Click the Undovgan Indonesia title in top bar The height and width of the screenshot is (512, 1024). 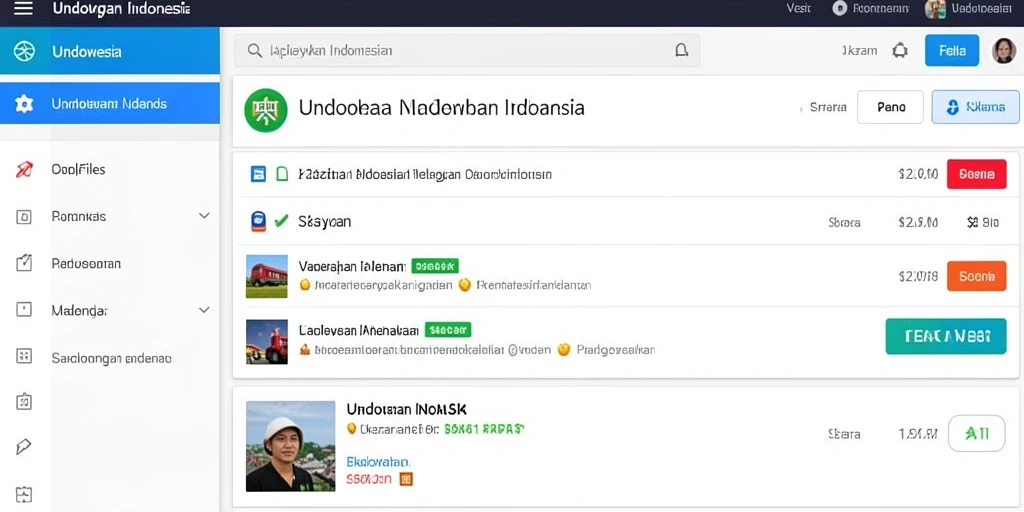coord(121,9)
